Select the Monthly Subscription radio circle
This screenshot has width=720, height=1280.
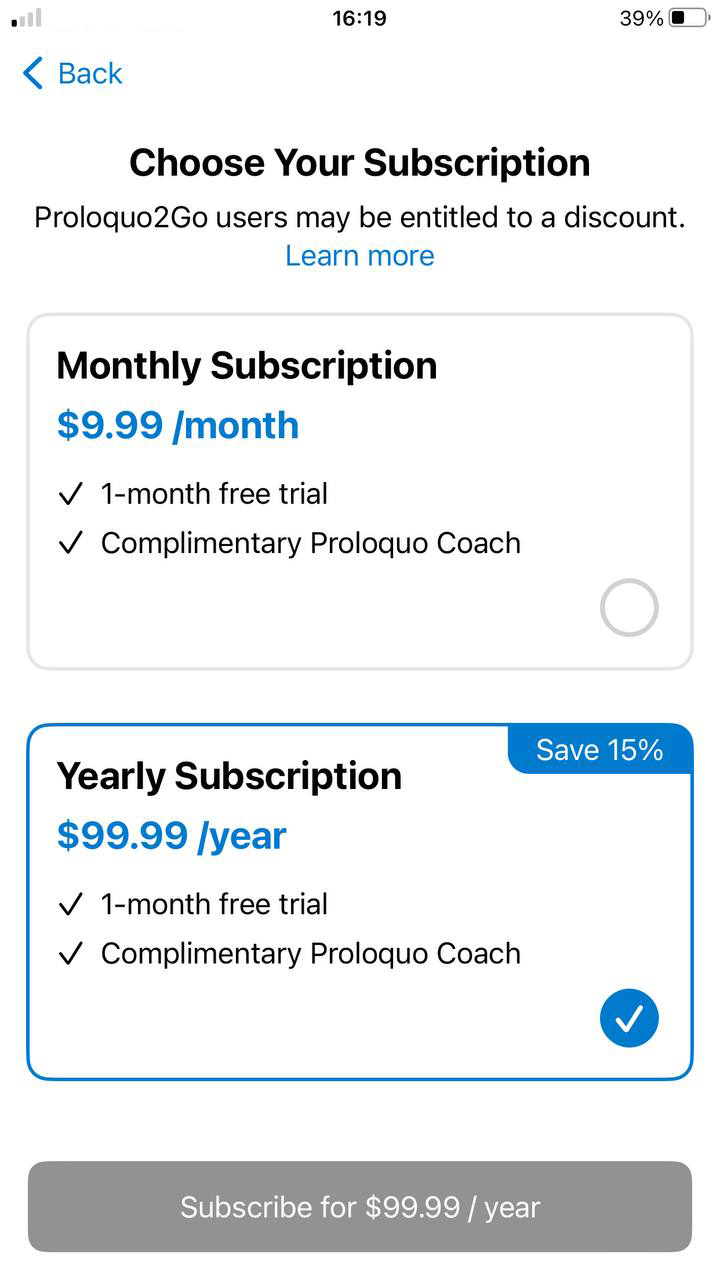coord(629,608)
